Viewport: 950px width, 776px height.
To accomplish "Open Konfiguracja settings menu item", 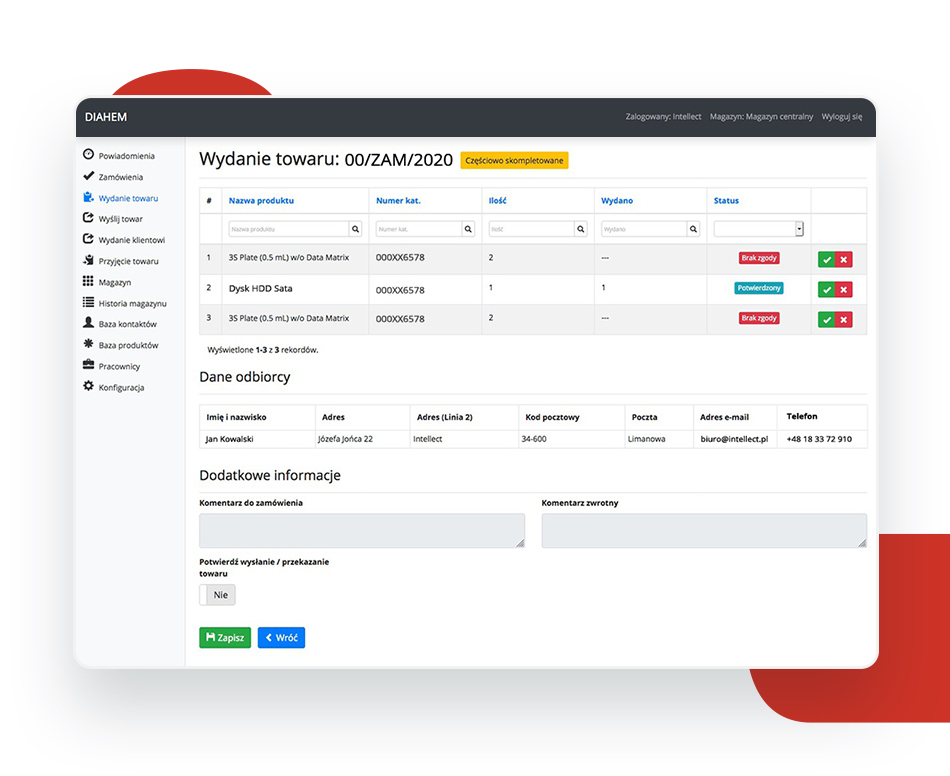I will click(x=121, y=388).
